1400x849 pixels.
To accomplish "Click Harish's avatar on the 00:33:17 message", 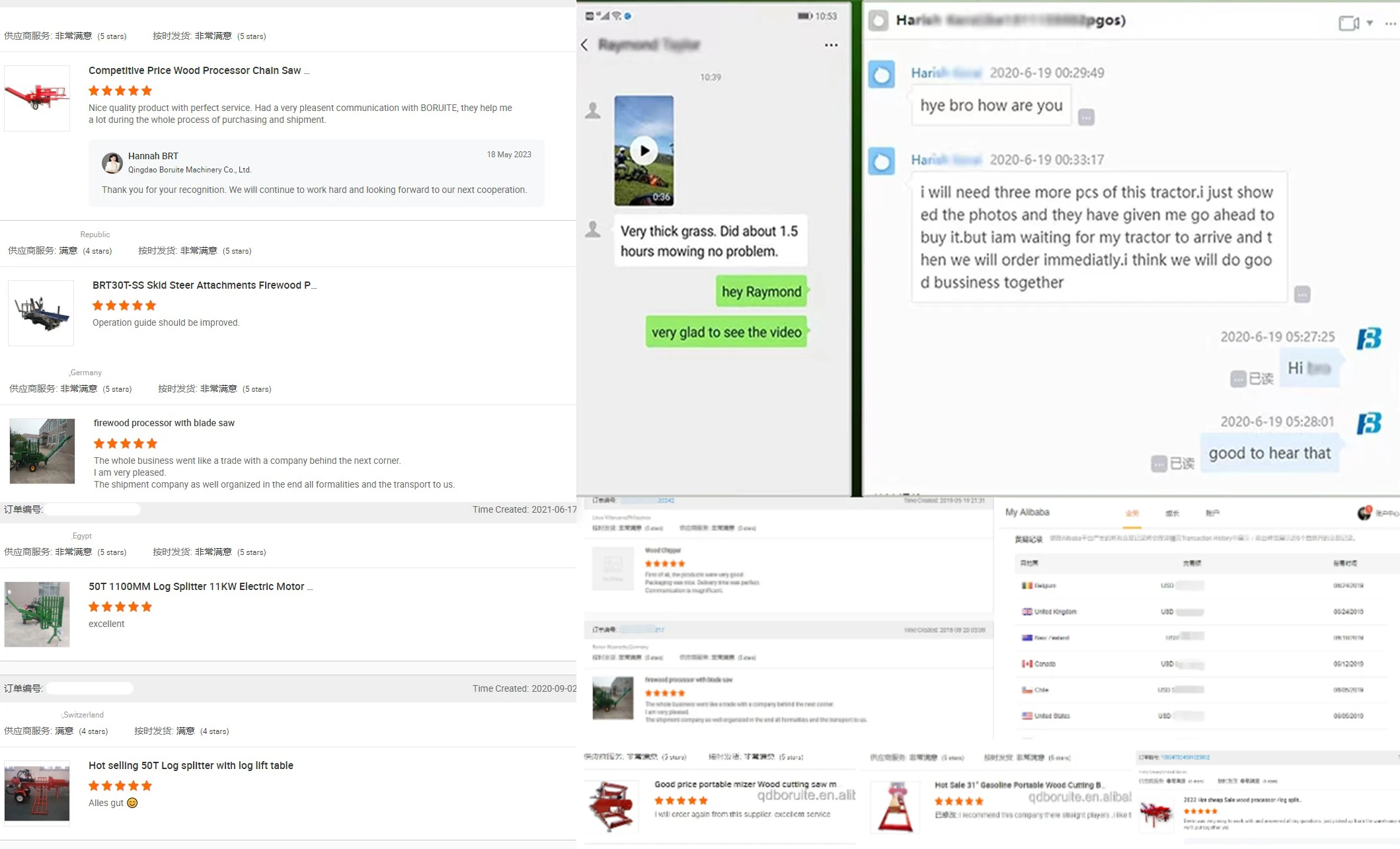I will [881, 161].
